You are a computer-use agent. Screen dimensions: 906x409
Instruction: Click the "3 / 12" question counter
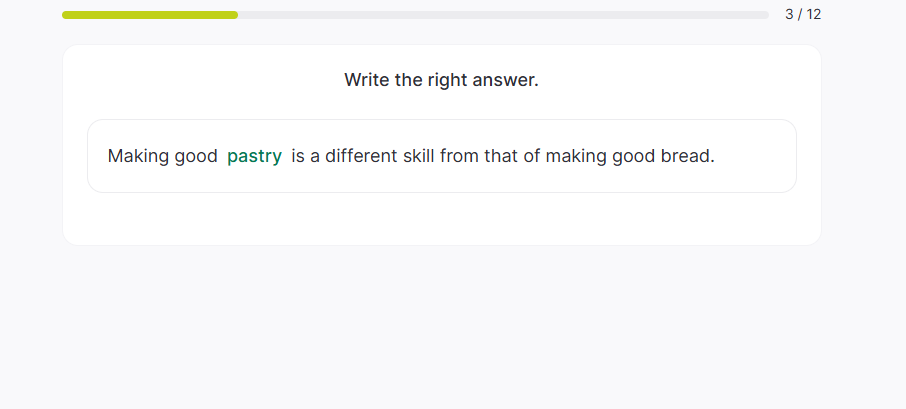pyautogui.click(x=803, y=14)
